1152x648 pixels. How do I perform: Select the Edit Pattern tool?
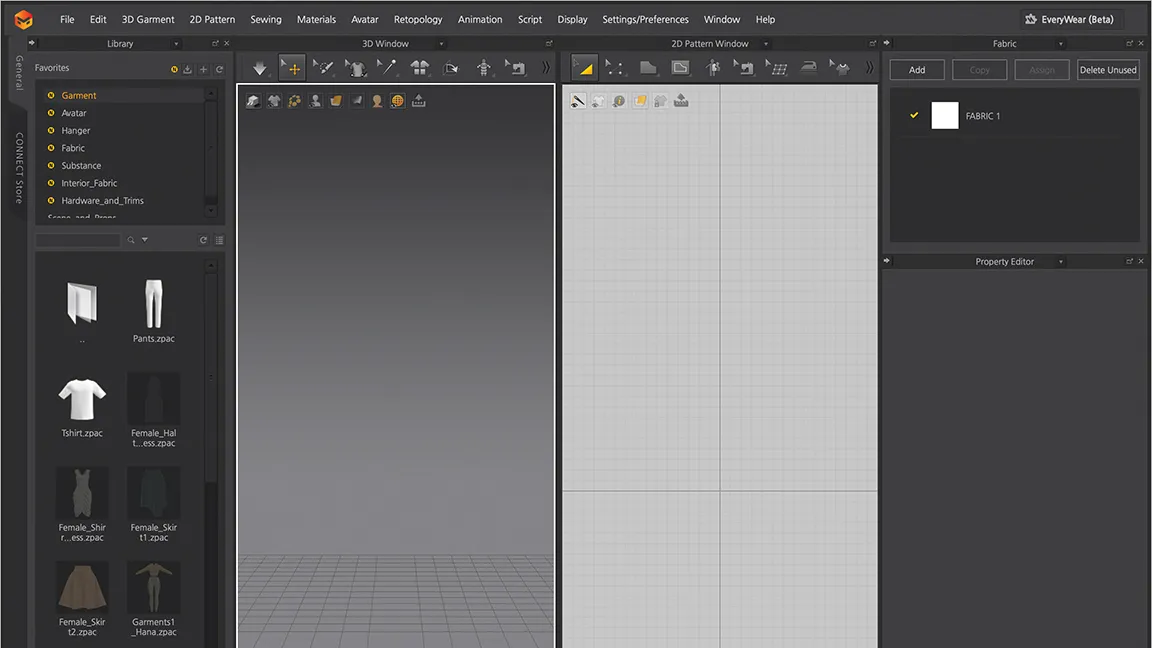614,66
